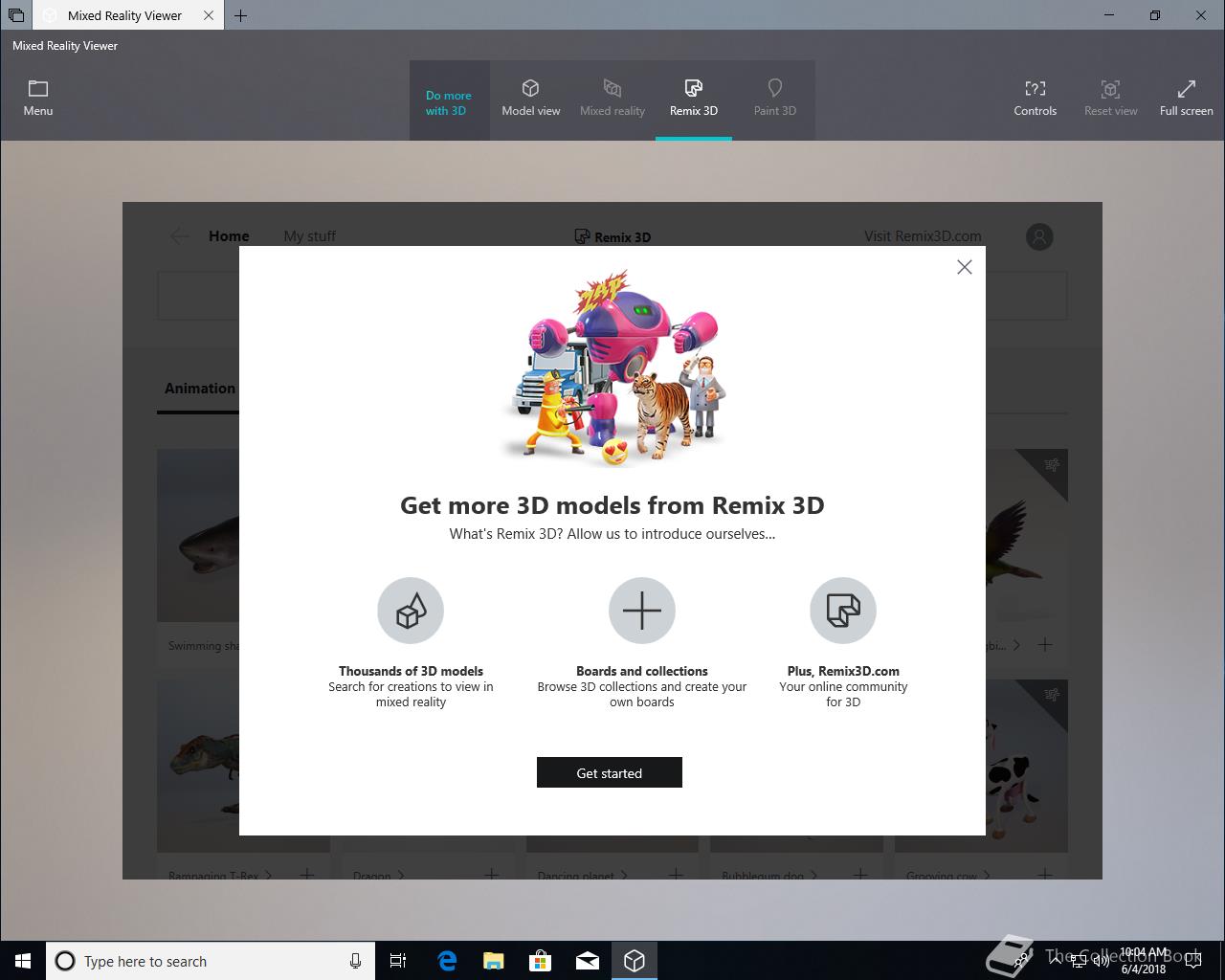Image resolution: width=1225 pixels, height=980 pixels.
Task: Click Mixed Reality Viewer taskbar icon
Action: coord(635,961)
